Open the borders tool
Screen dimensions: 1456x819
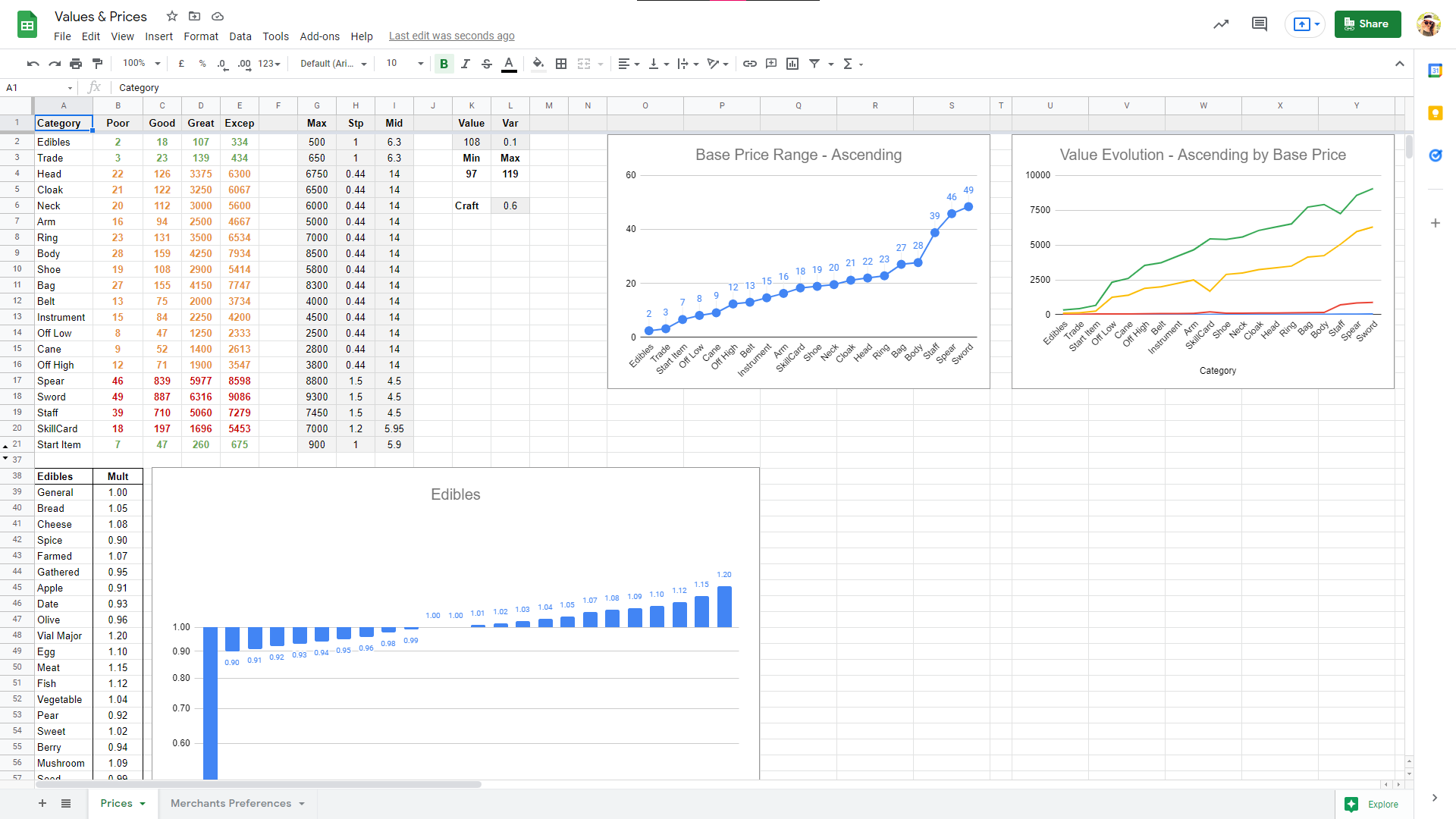coord(561,64)
